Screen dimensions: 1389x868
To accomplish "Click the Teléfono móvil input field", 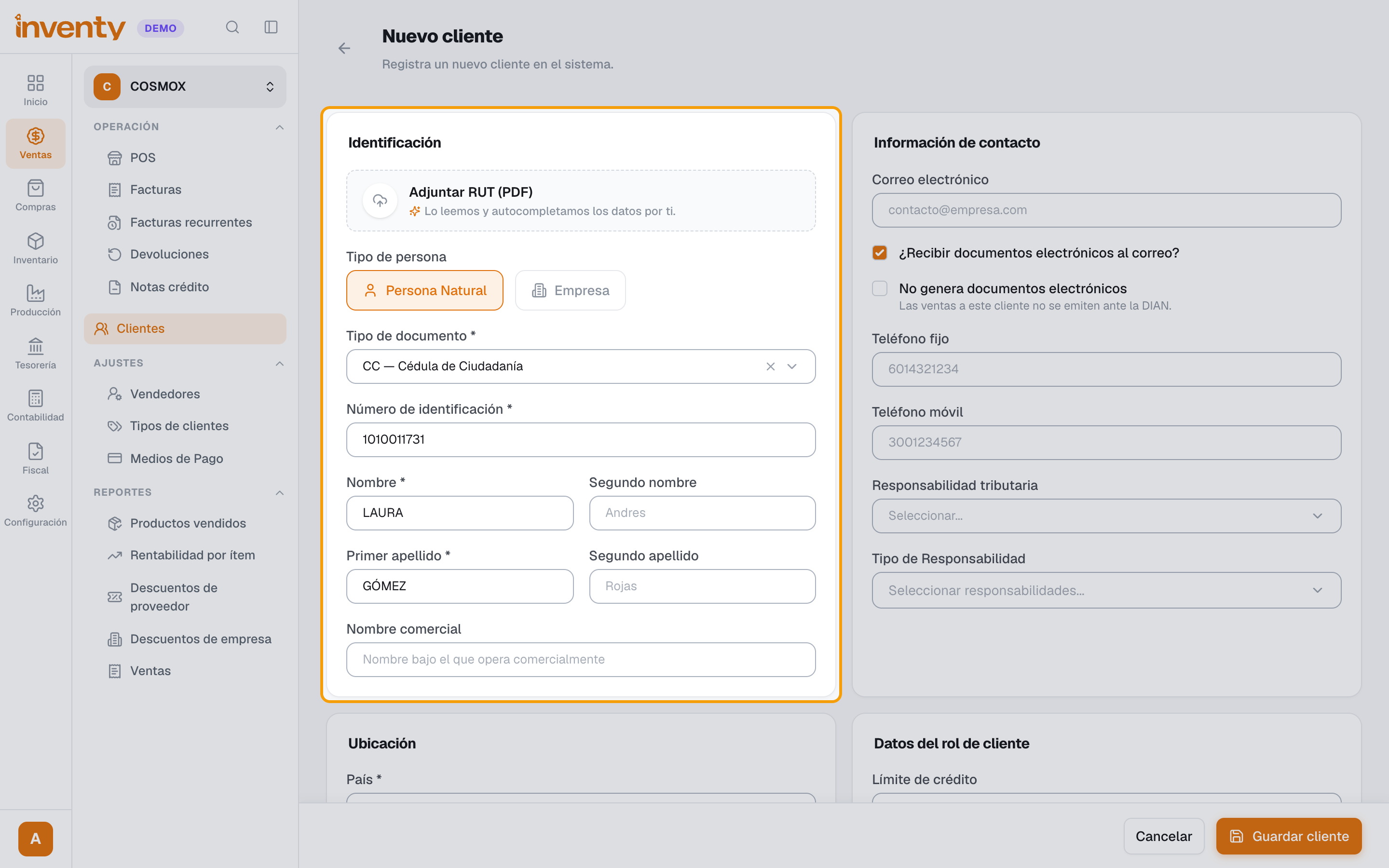I will click(x=1106, y=442).
